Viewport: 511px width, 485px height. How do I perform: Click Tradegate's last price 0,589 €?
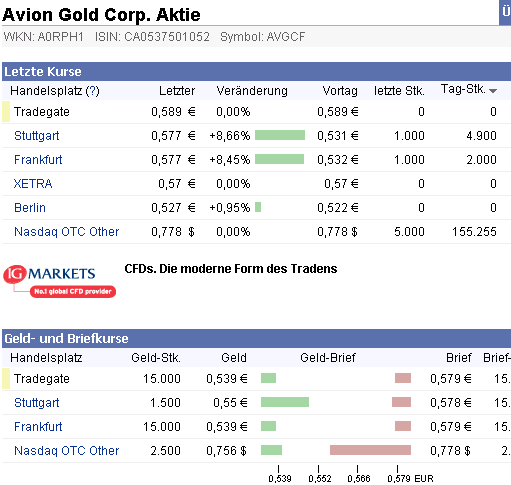tap(173, 112)
